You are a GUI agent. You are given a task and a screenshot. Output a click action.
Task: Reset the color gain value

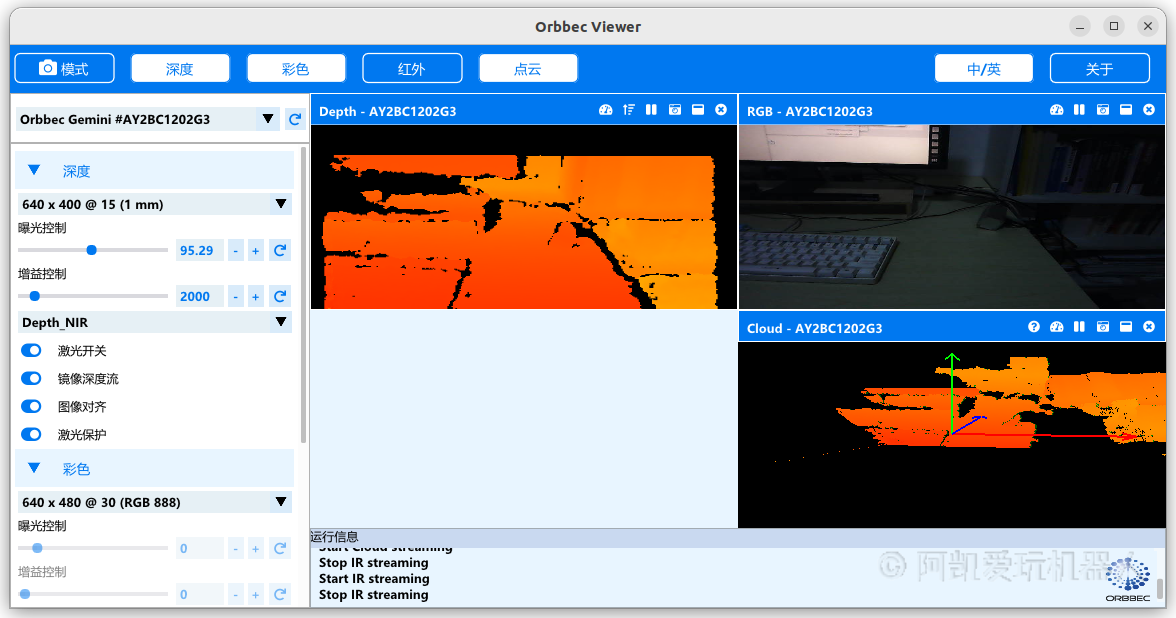pyautogui.click(x=280, y=594)
